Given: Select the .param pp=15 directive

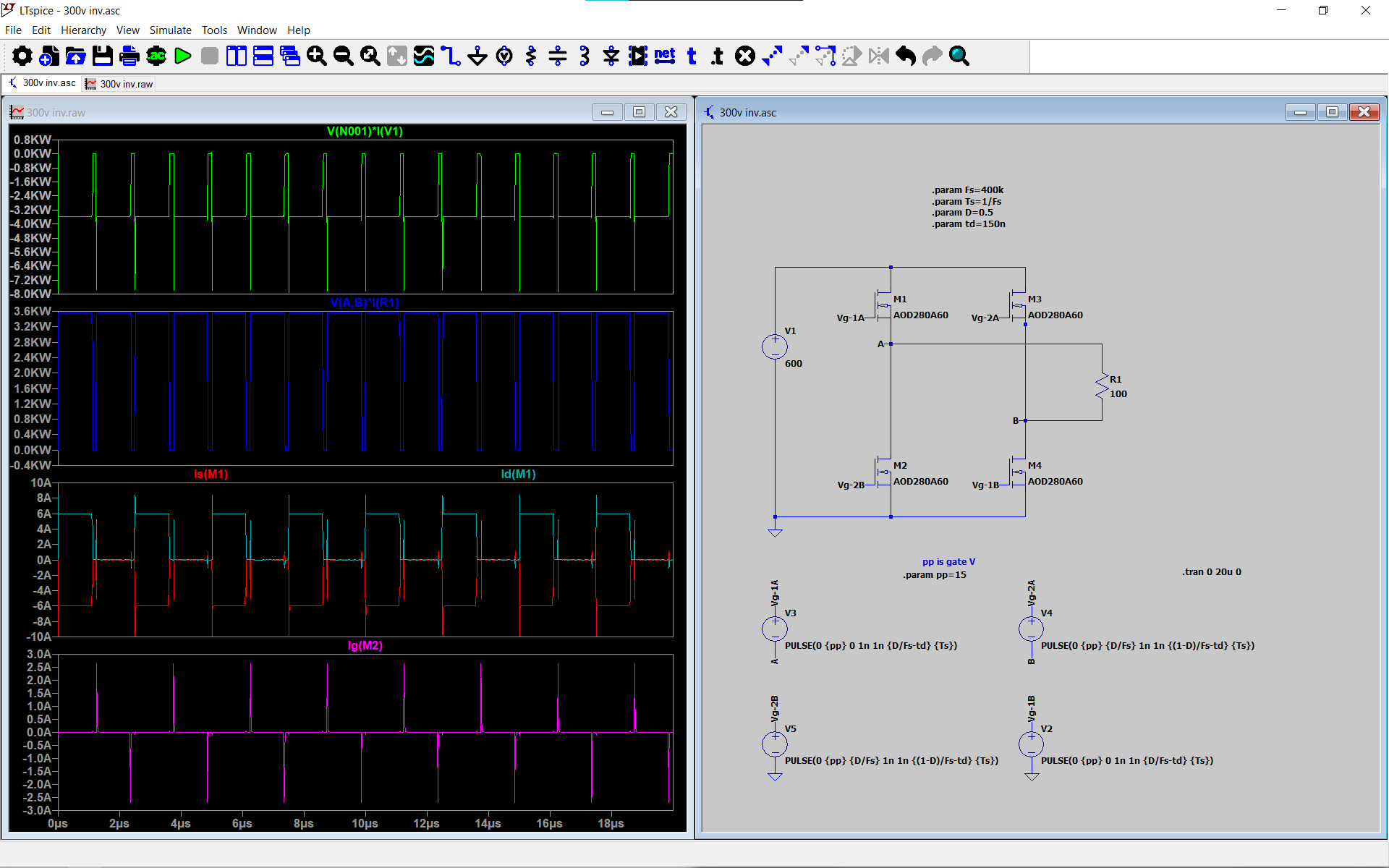Looking at the screenshot, I should pyautogui.click(x=934, y=575).
